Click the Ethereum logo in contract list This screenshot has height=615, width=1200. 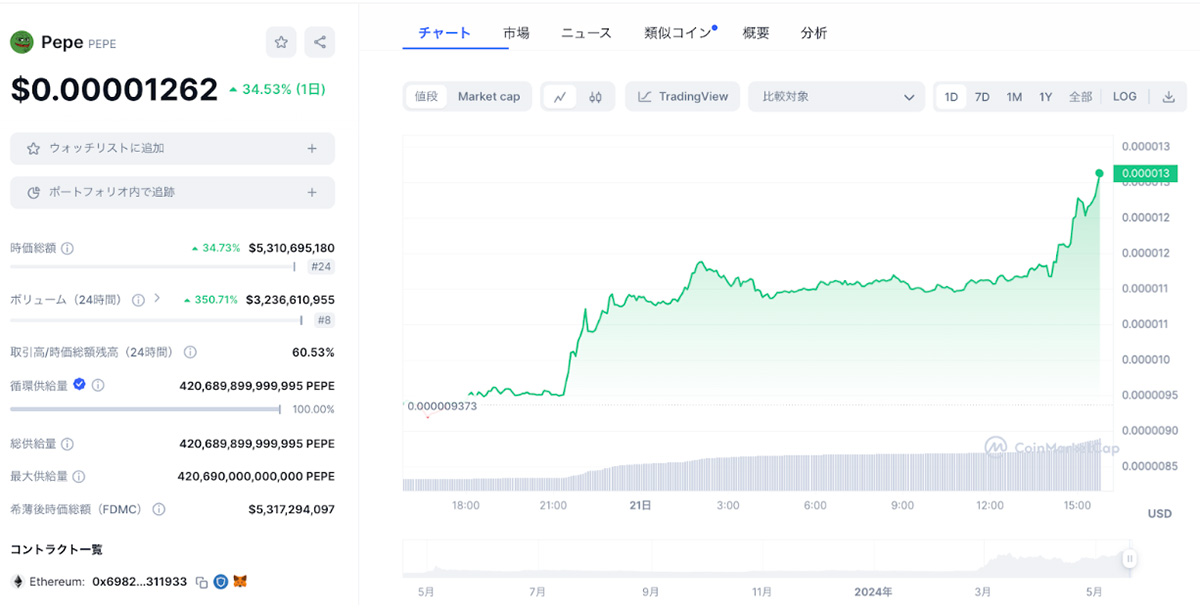pyautogui.click(x=17, y=581)
